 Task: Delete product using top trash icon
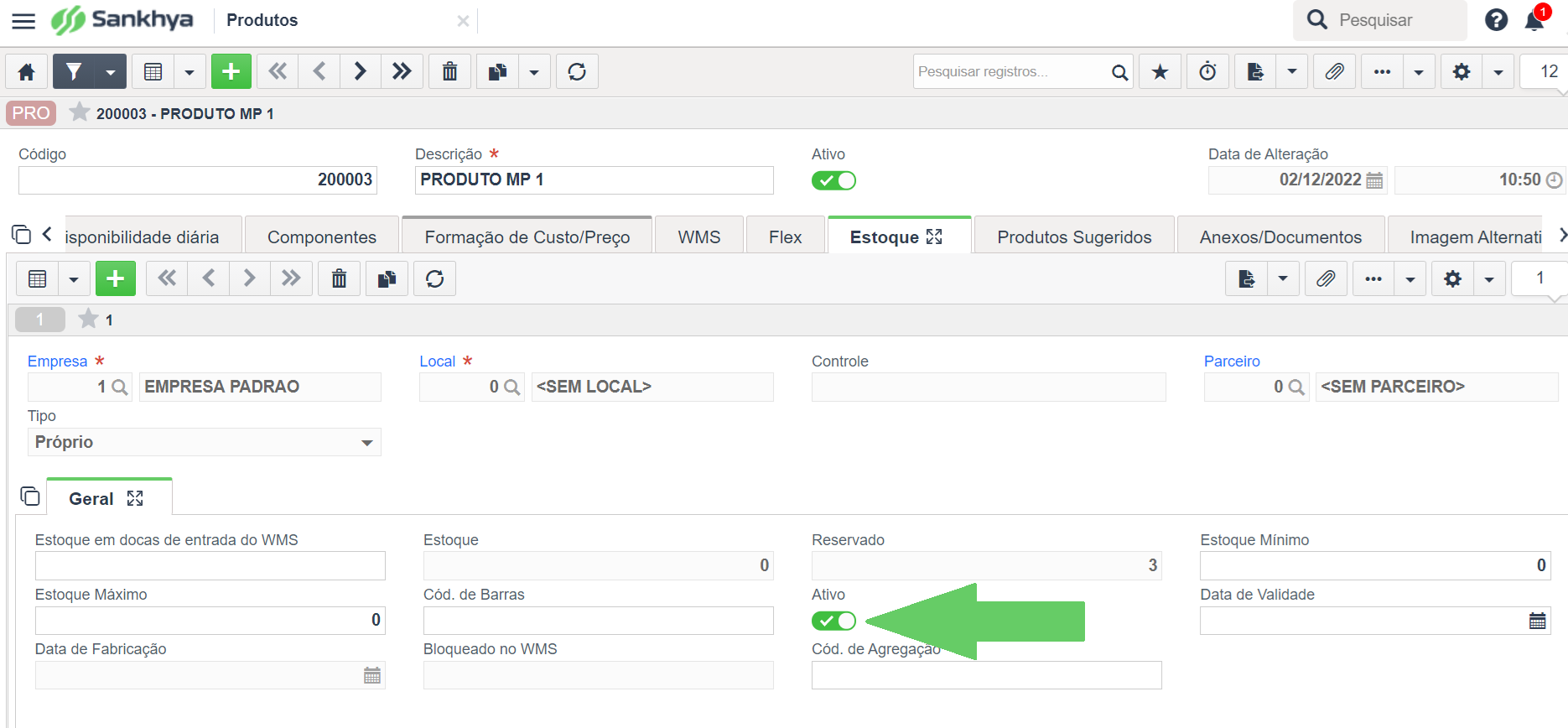(x=450, y=72)
